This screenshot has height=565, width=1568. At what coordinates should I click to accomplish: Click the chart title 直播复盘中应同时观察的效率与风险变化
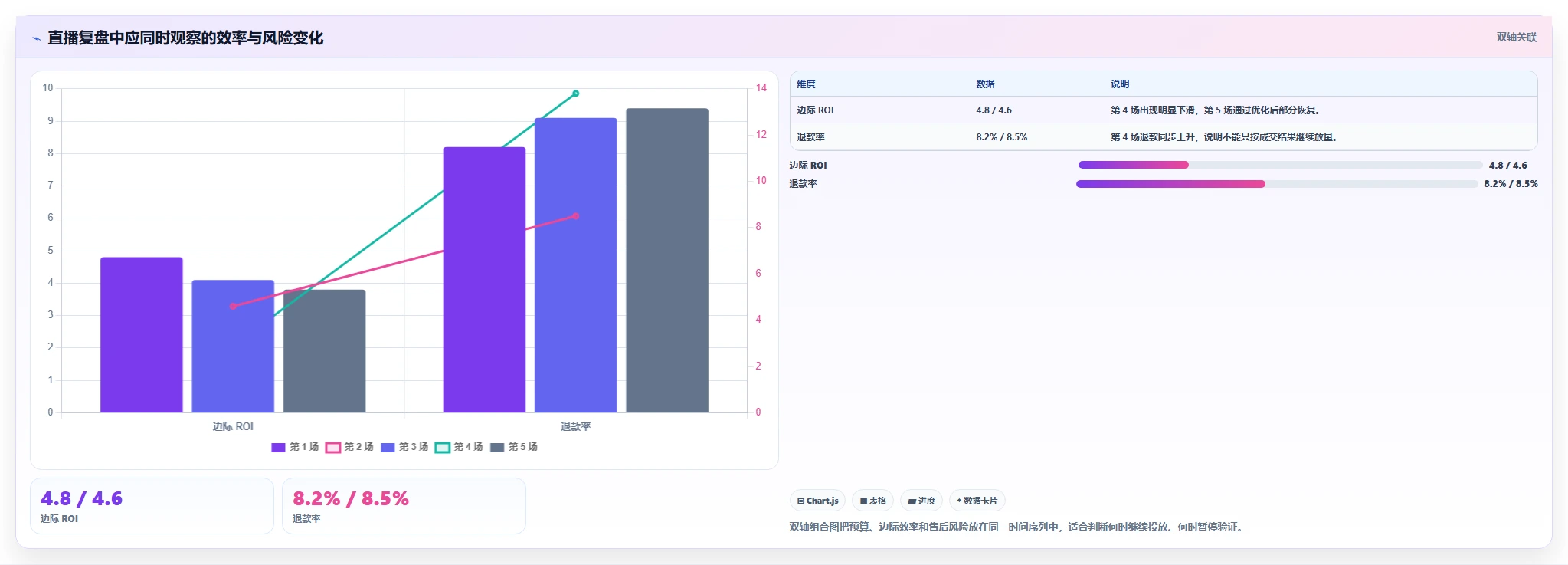click(x=185, y=38)
